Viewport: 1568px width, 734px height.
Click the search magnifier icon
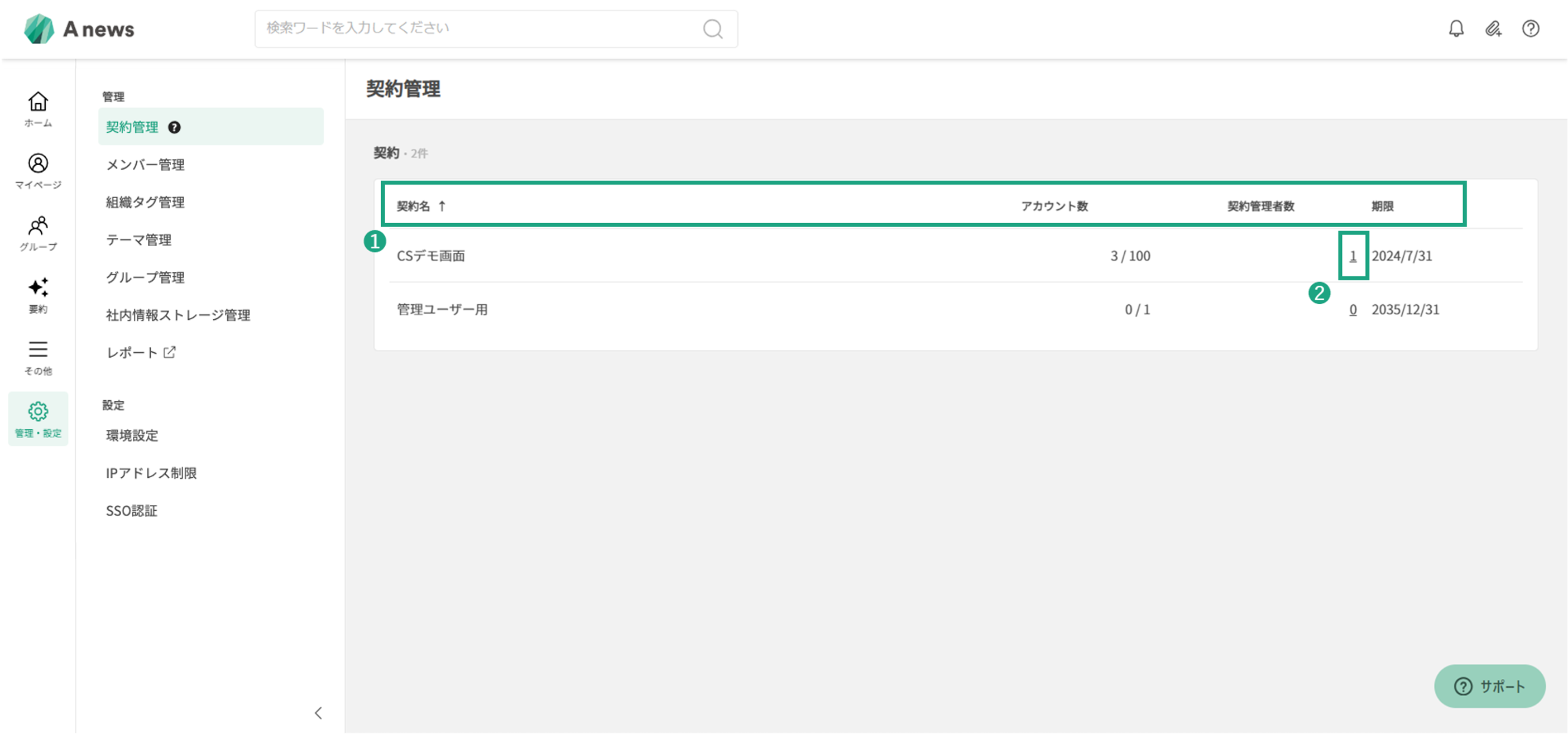tap(712, 28)
